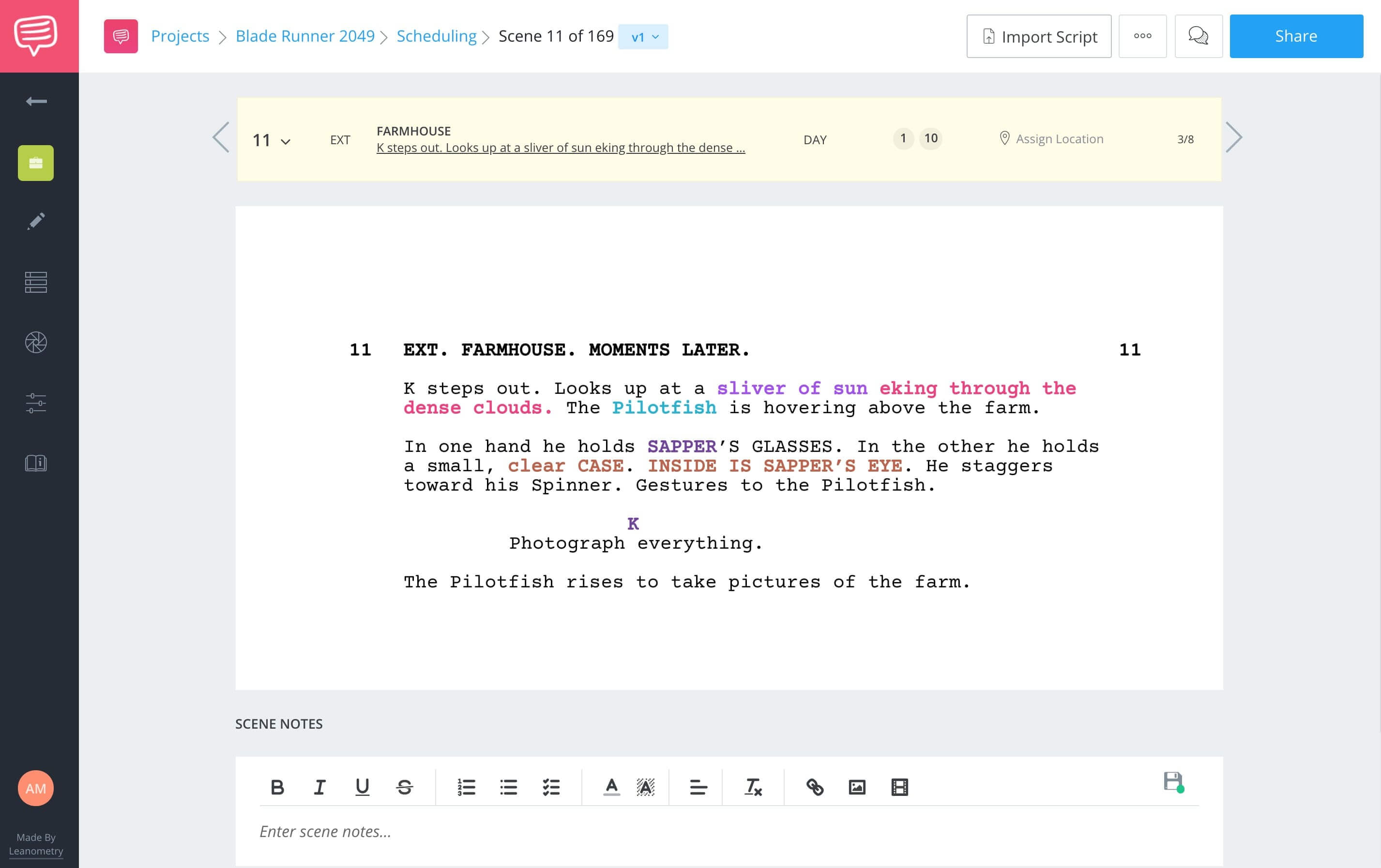Click tagged element 'Pilotfish' in script
Image resolution: width=1381 pixels, height=868 pixels.
(664, 407)
